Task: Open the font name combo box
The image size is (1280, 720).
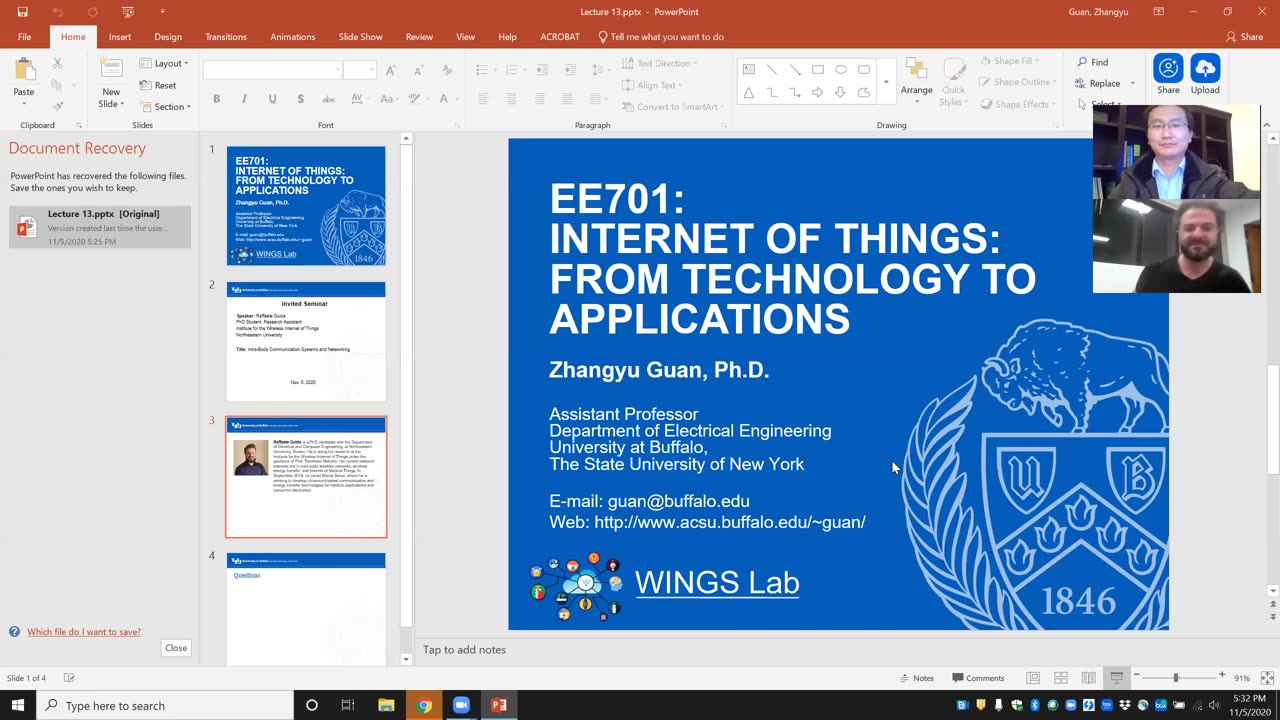Action: click(x=272, y=70)
